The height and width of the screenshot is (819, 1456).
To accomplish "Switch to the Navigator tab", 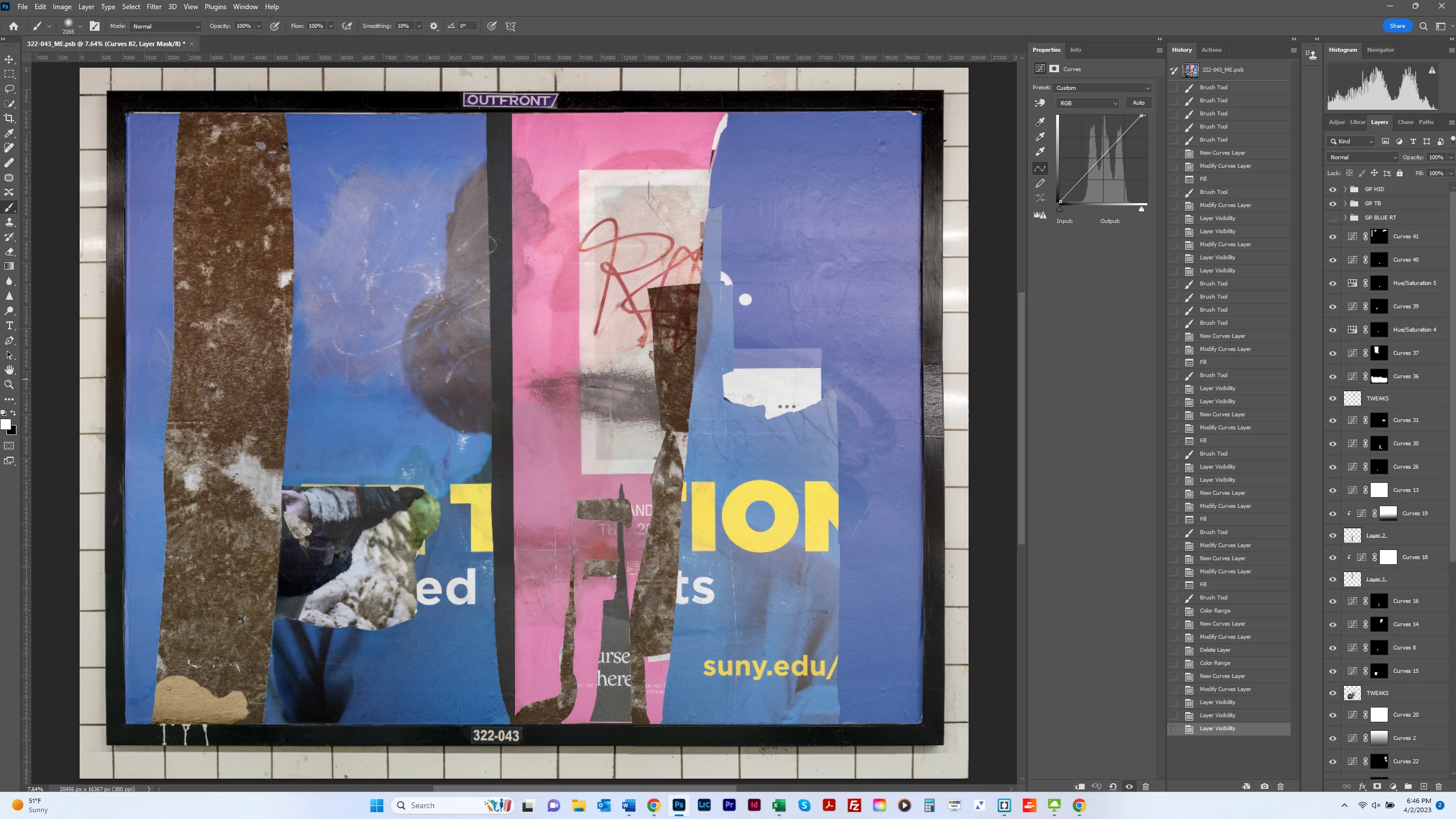I will click(1380, 50).
